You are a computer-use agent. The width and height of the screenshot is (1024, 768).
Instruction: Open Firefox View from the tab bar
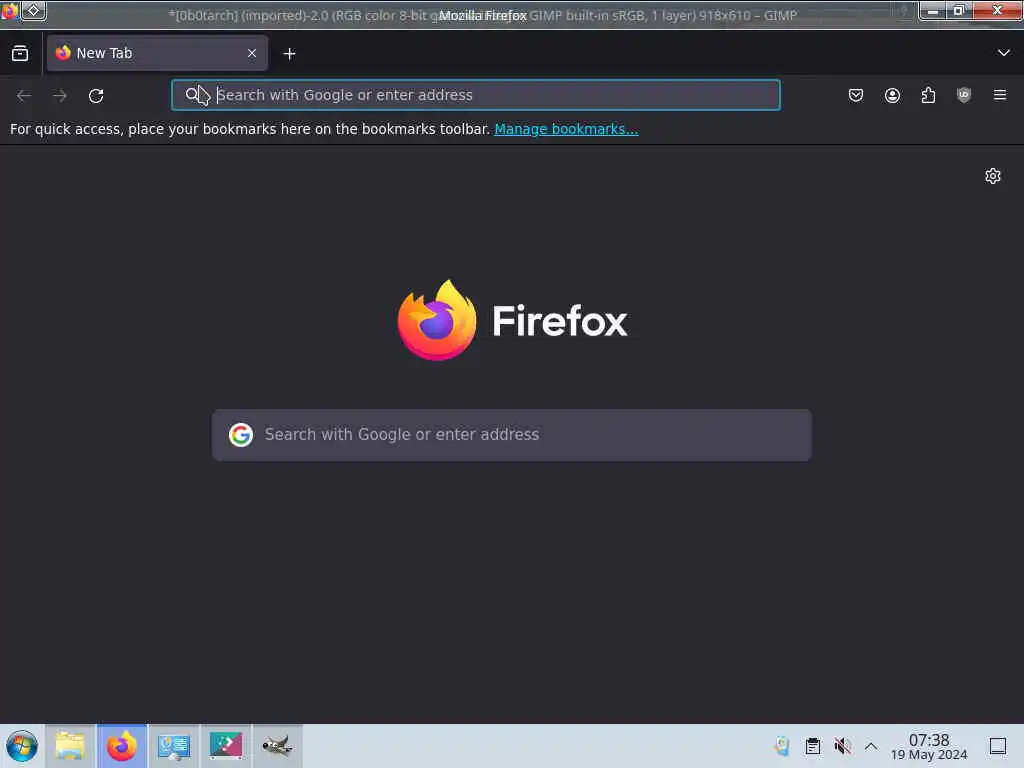(x=20, y=54)
